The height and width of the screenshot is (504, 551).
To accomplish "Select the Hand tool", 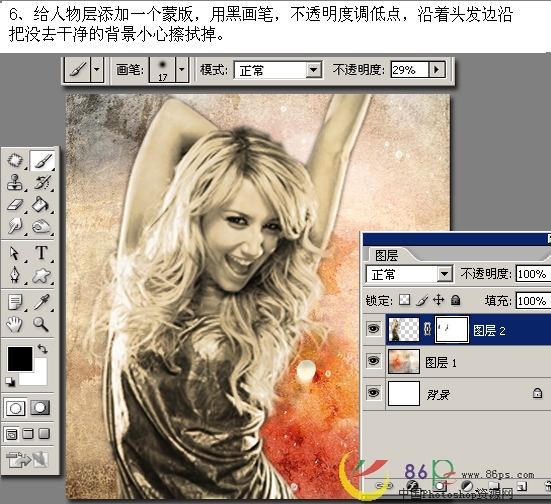I will [x=15, y=324].
